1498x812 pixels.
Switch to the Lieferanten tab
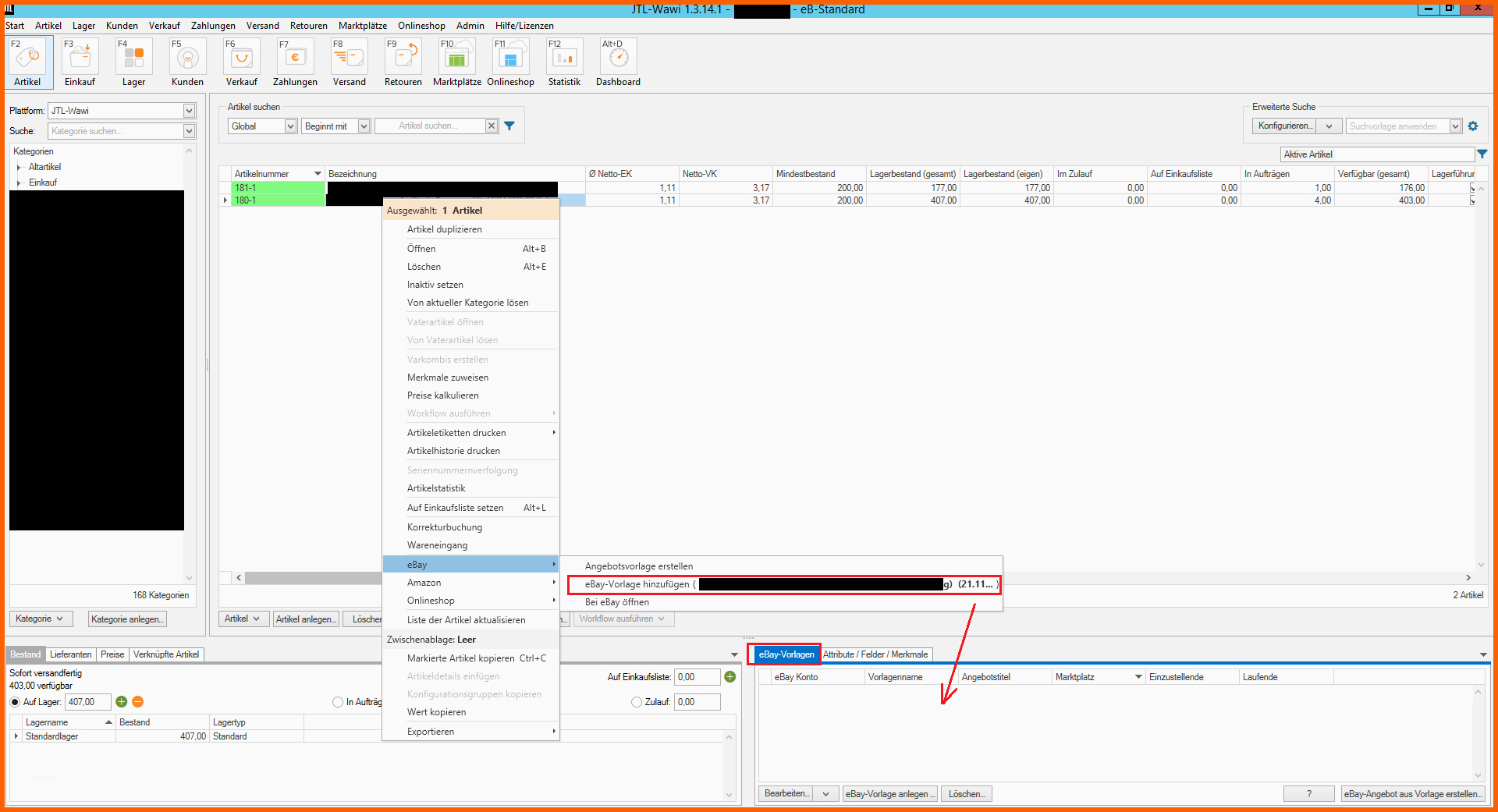tap(70, 654)
